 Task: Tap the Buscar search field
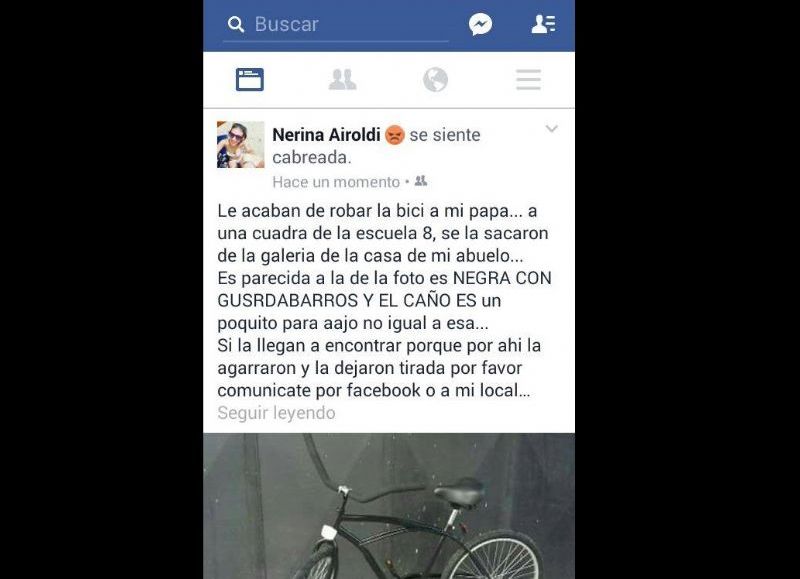click(336, 24)
